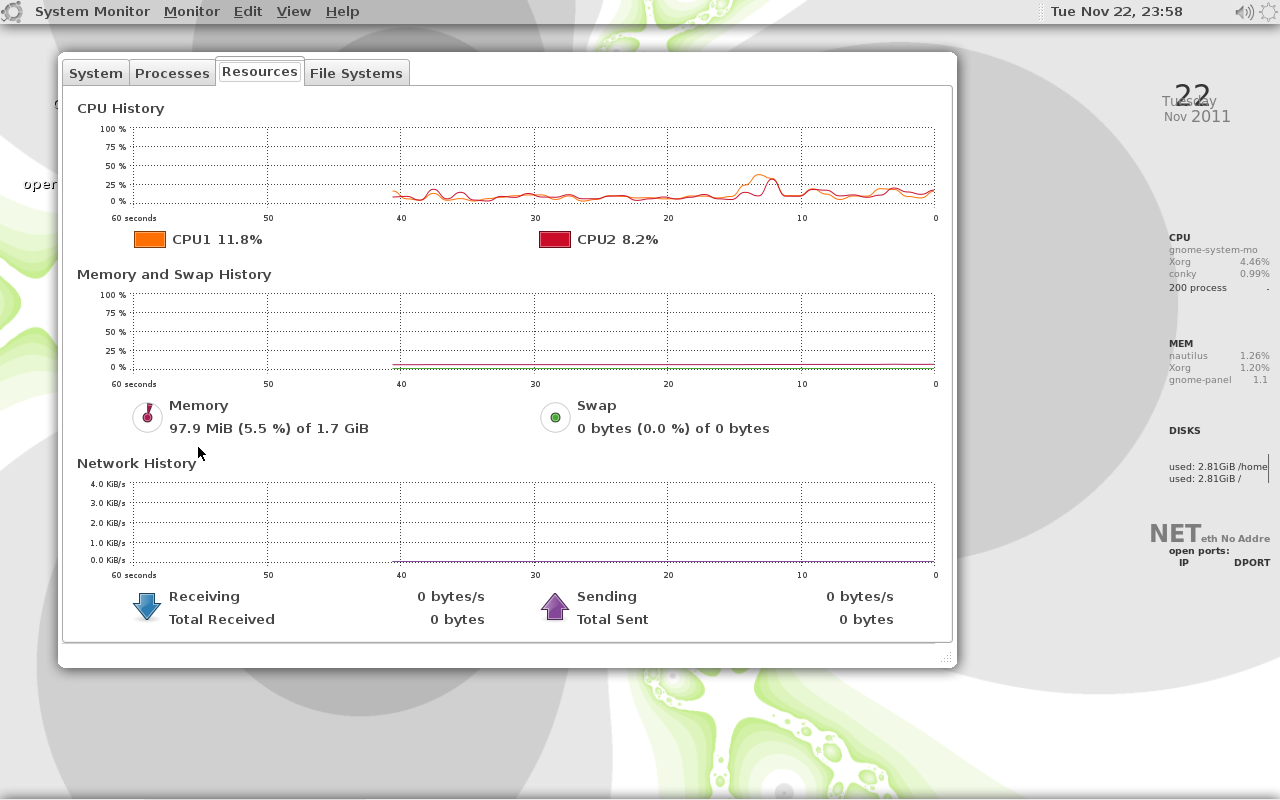1280x800 pixels.
Task: Click the System Monitor footprint icon in menu bar
Action: [14, 11]
